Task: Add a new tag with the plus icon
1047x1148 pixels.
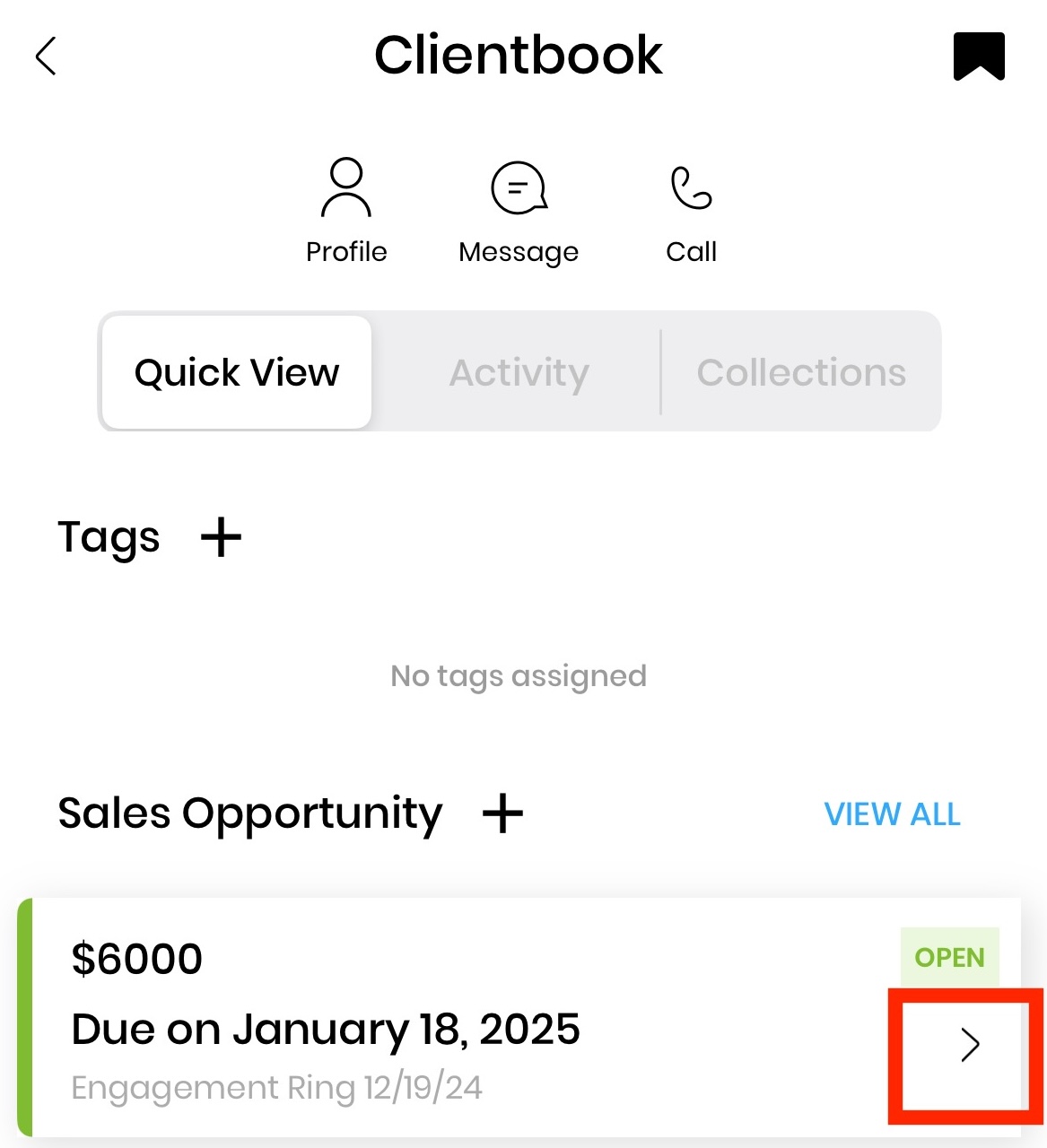Action: coord(221,538)
